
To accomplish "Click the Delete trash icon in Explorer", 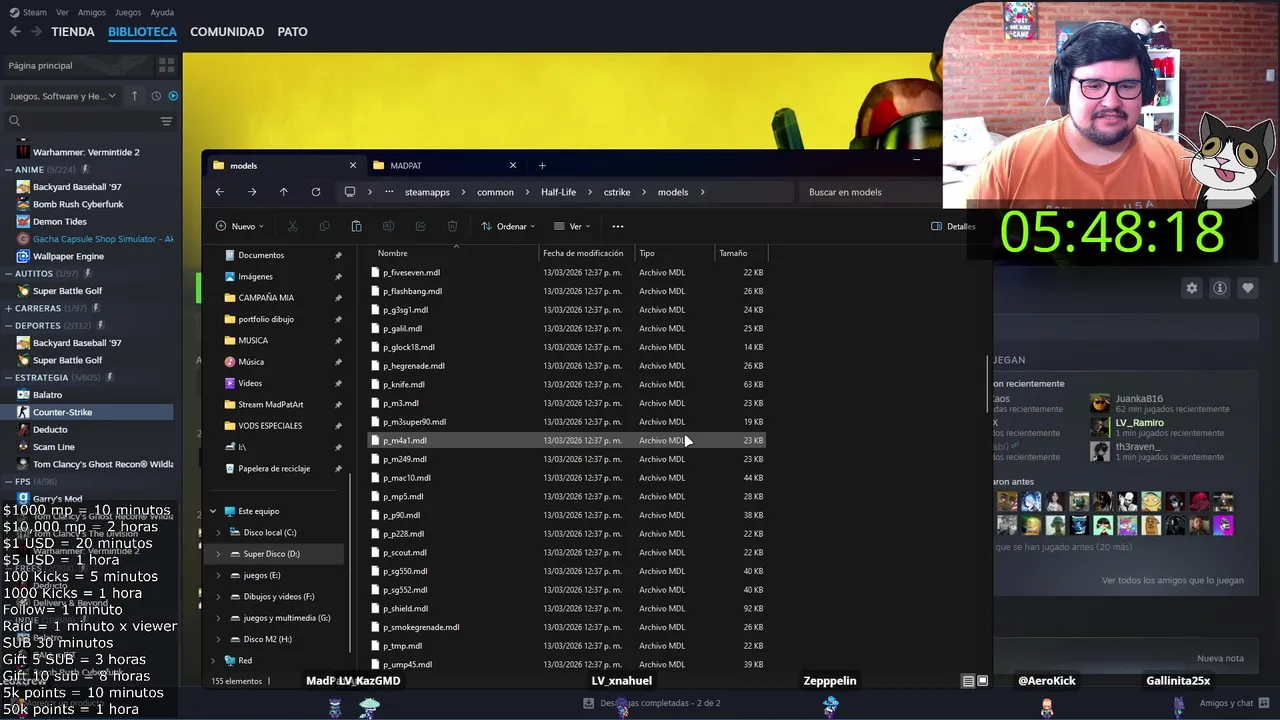I will 452,226.
